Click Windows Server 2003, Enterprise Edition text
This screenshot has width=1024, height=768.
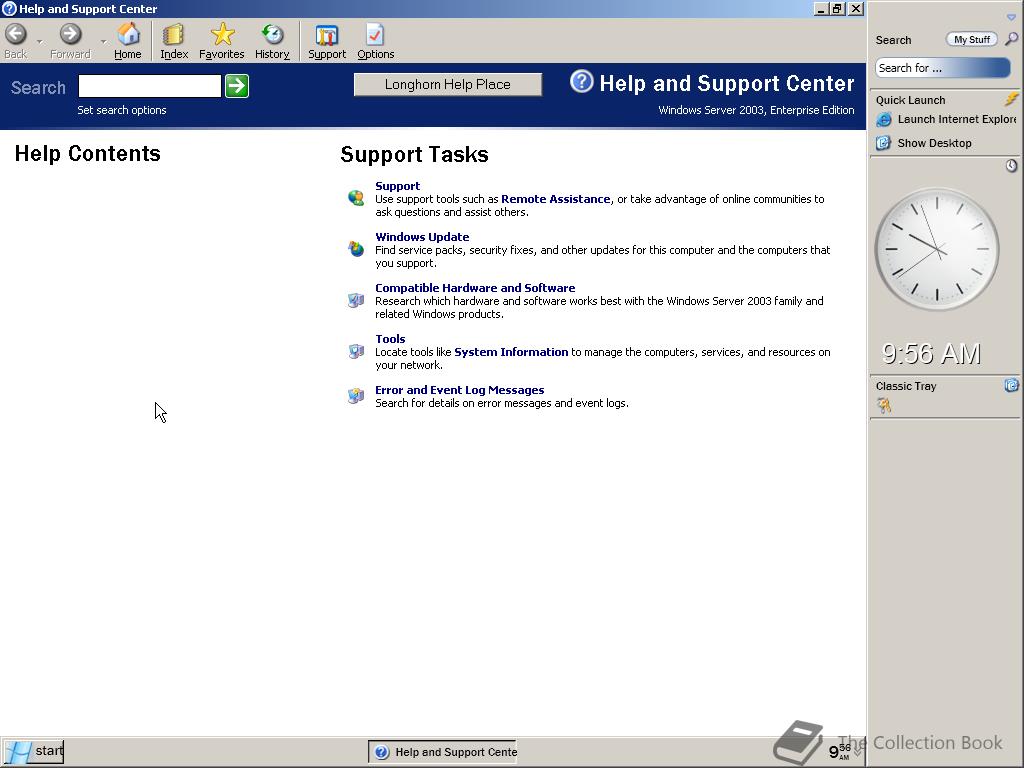point(756,110)
